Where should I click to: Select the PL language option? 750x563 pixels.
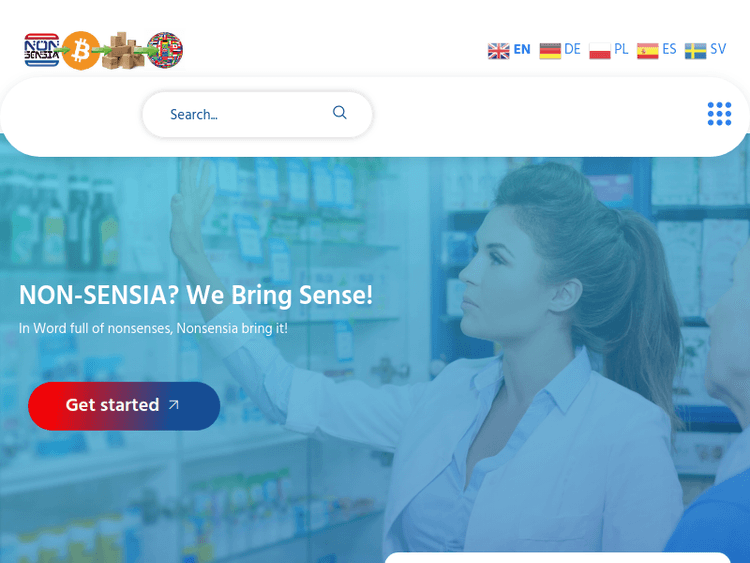pos(621,49)
